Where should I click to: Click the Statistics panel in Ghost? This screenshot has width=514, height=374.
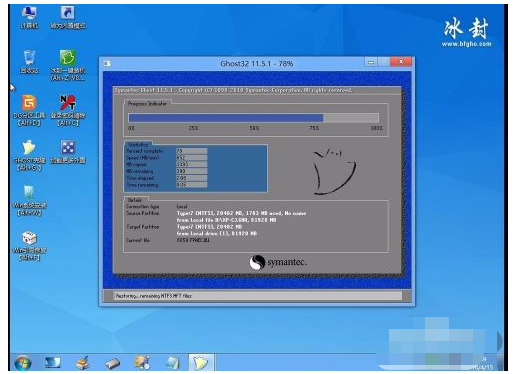[196, 168]
